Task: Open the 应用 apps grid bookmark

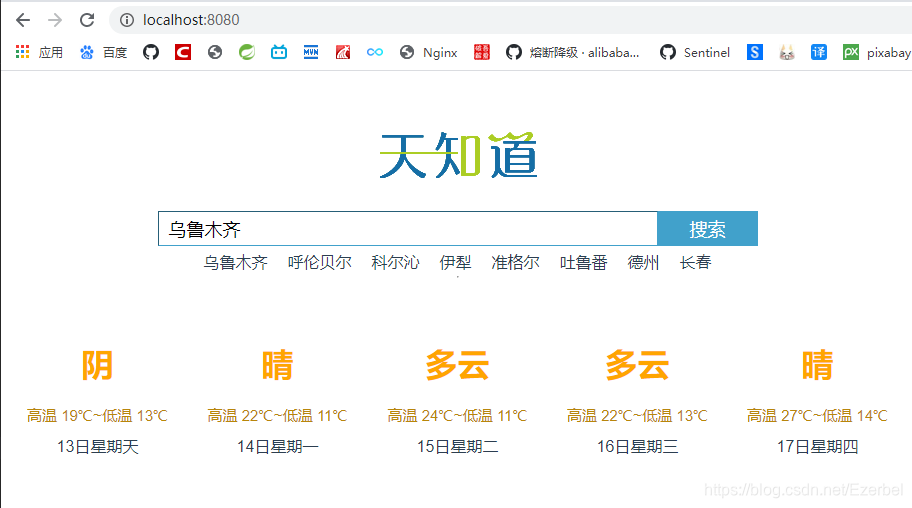Action: click(39, 52)
